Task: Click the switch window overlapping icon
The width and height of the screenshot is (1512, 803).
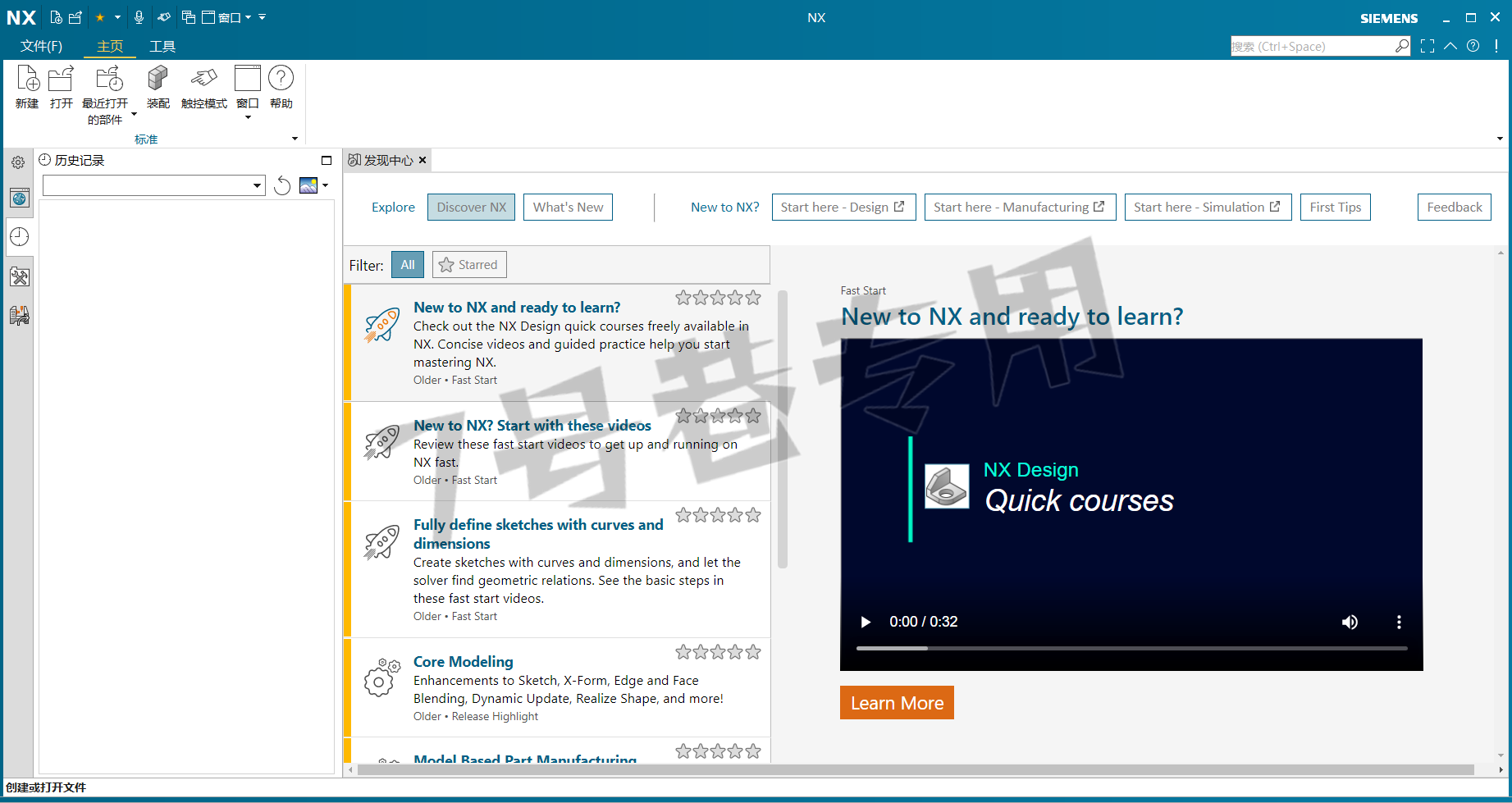Action: (x=188, y=17)
